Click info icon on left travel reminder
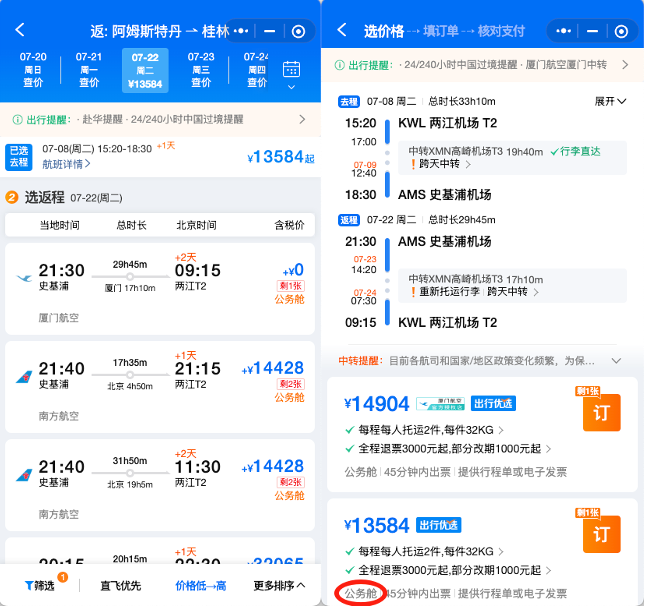646x606 pixels. coord(17,120)
